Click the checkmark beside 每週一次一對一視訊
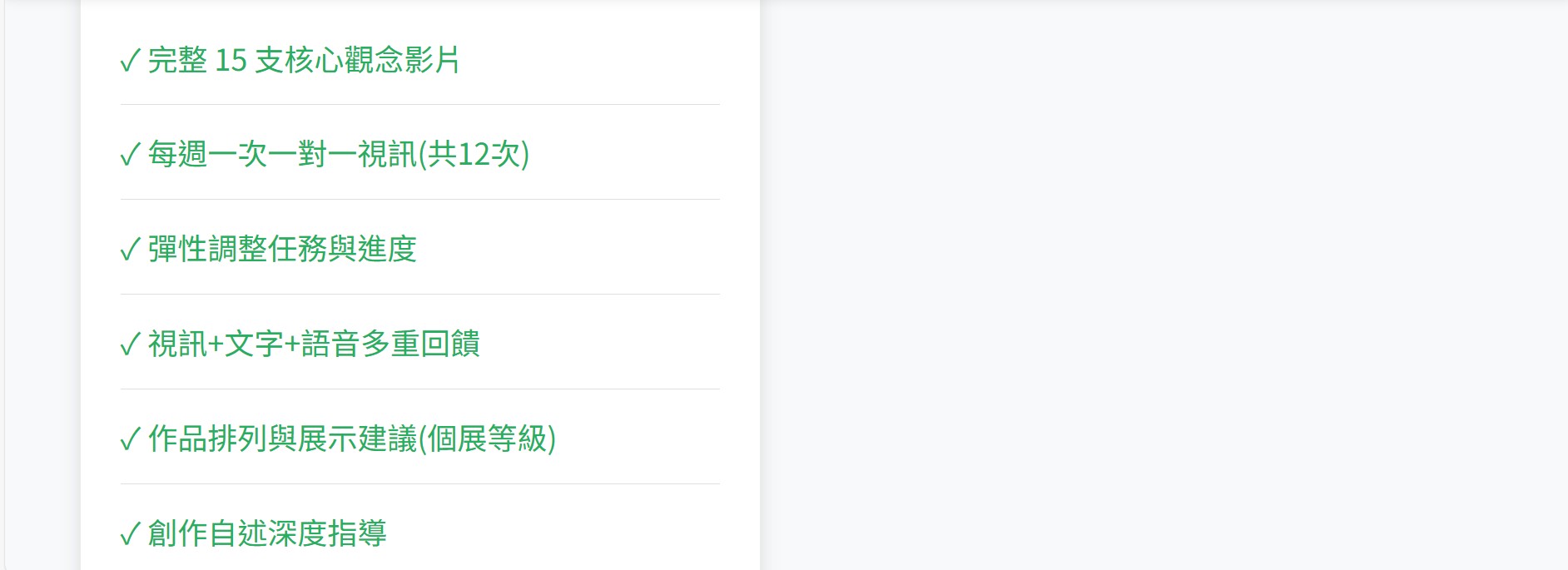This screenshot has width=1568, height=570. 130,156
